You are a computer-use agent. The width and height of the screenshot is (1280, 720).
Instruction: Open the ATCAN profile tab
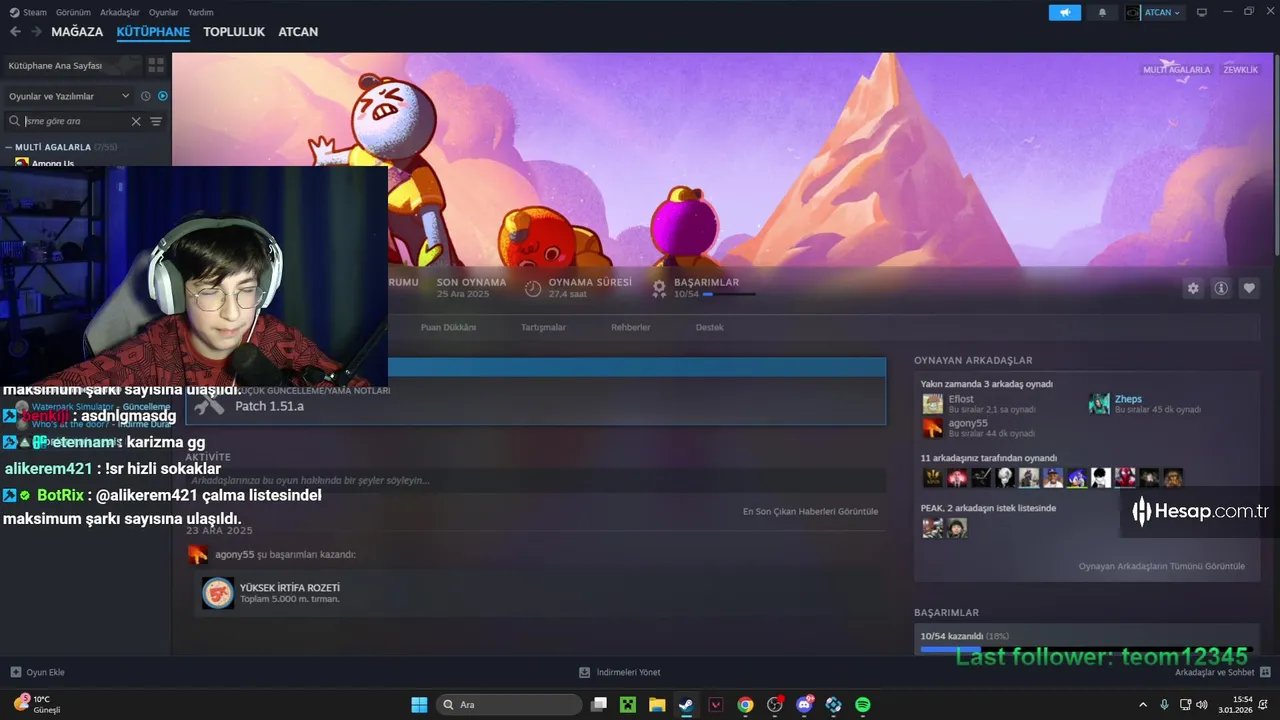298,32
